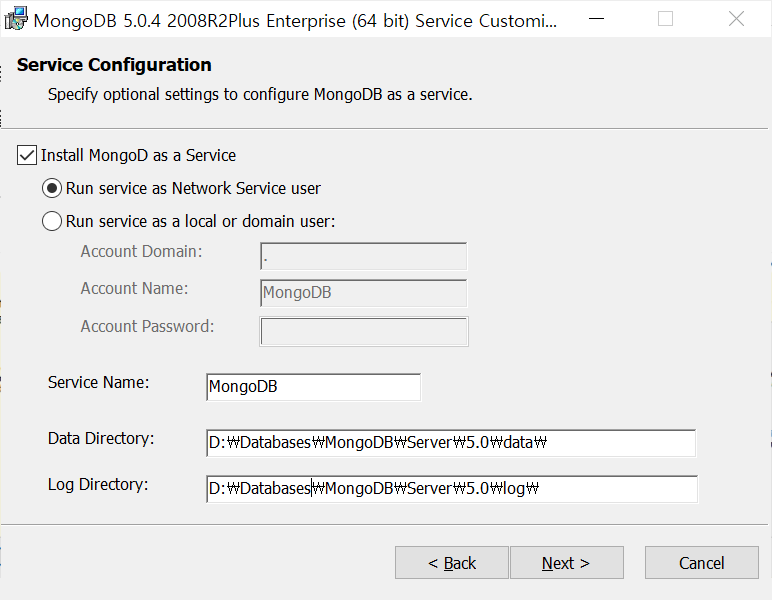
Task: Click the Log Directory path field
Action: tap(452, 489)
